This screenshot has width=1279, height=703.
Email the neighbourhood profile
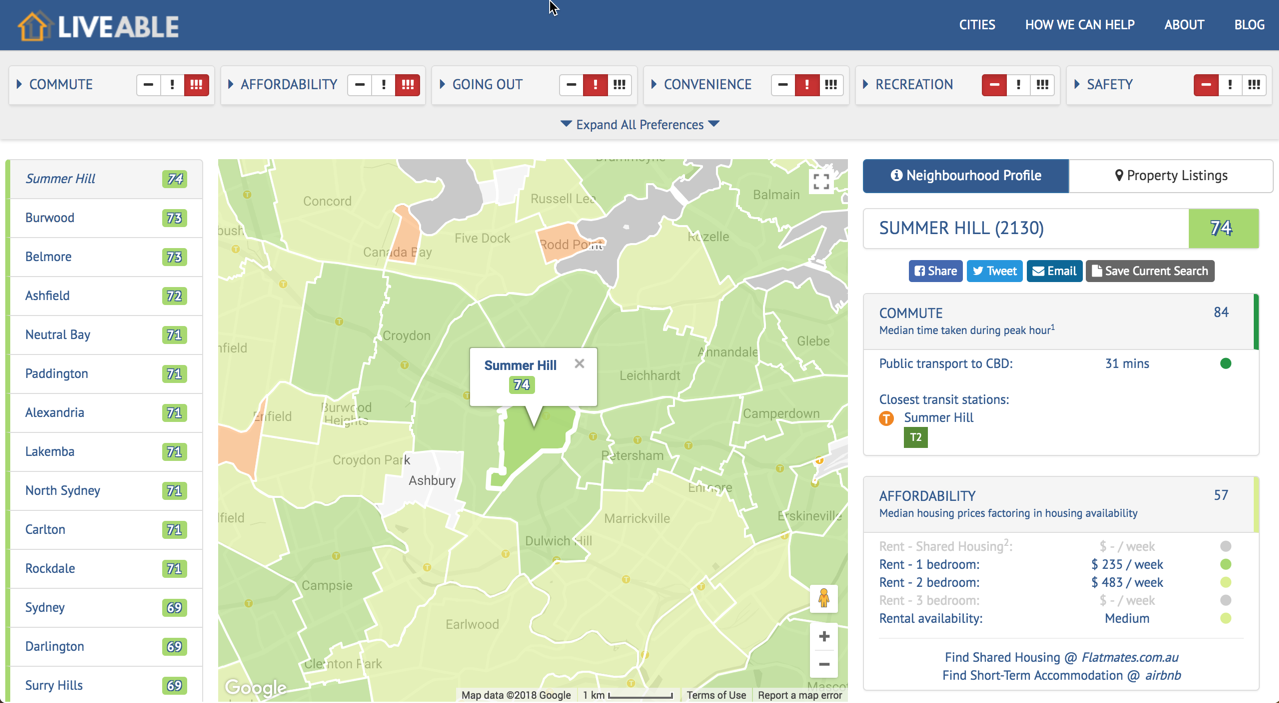[1054, 271]
